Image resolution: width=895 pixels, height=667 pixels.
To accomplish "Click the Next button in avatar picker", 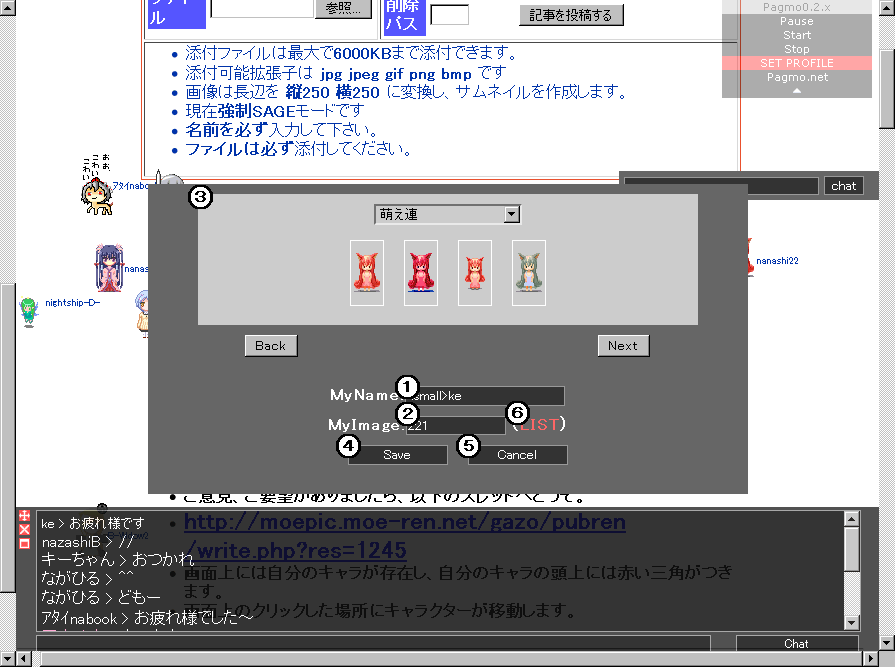I will [623, 346].
